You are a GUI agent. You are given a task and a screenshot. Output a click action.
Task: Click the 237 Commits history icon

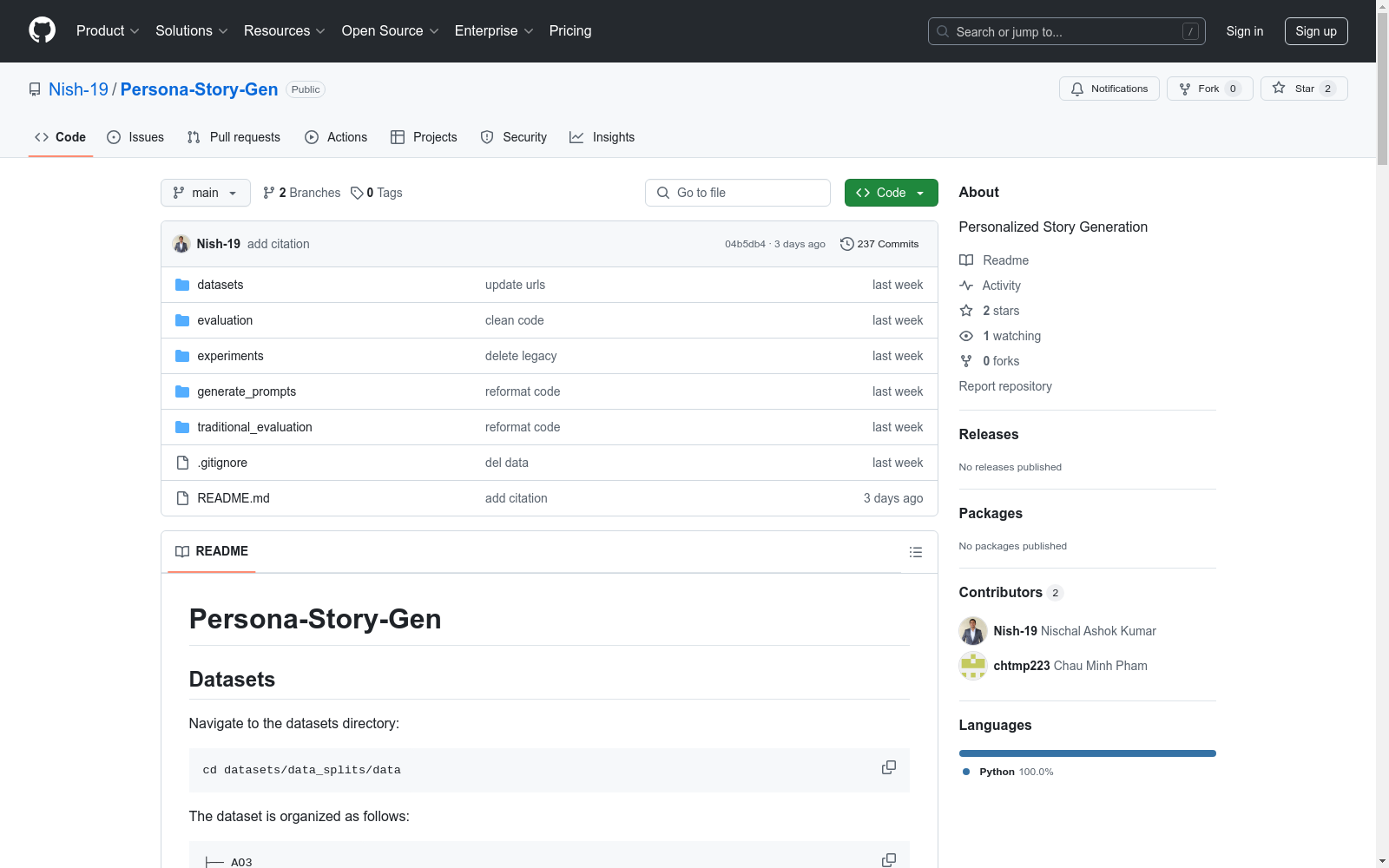847,244
